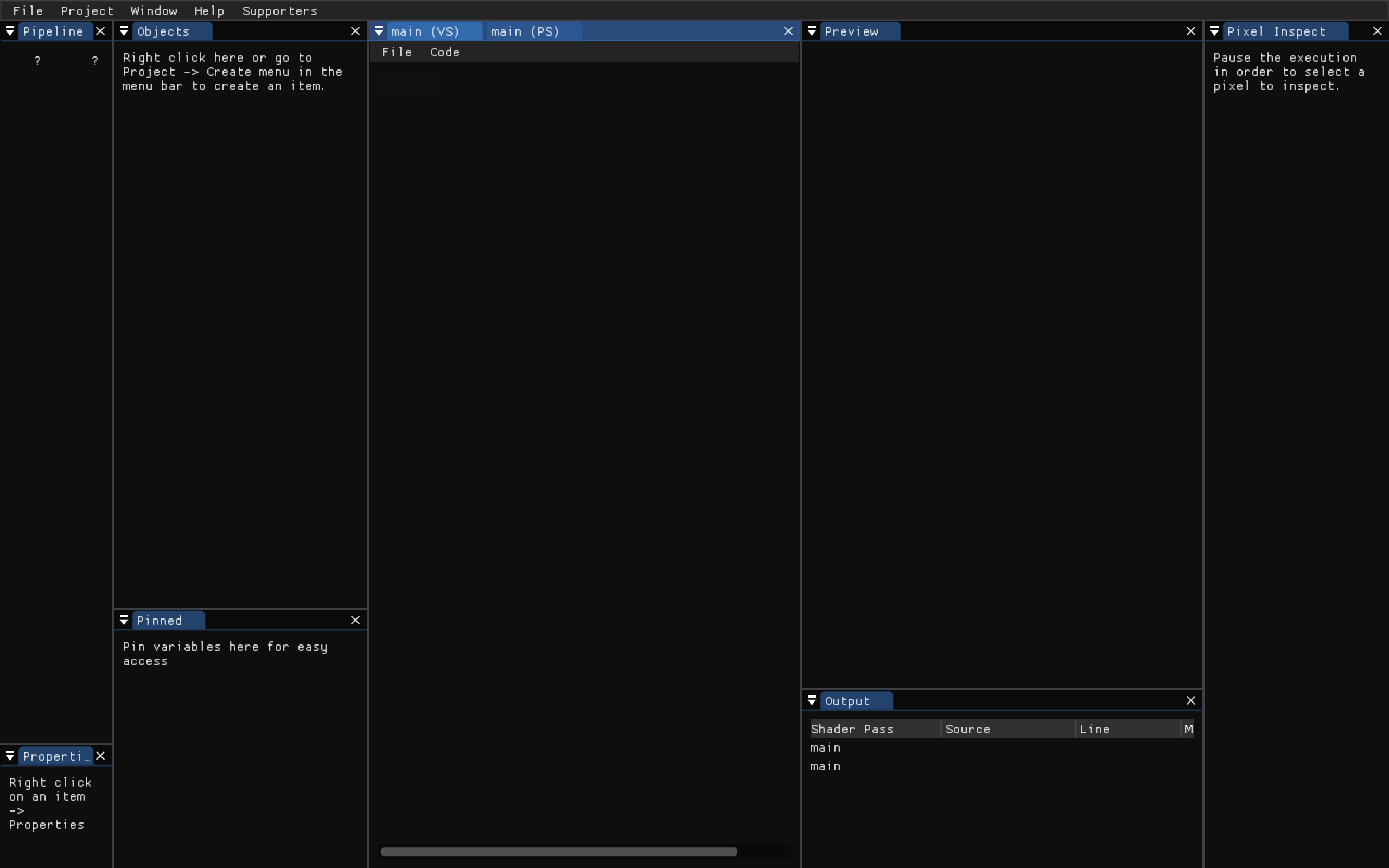The width and height of the screenshot is (1389, 868).
Task: Open the Pinned panel dock options arrow
Action: (x=124, y=621)
